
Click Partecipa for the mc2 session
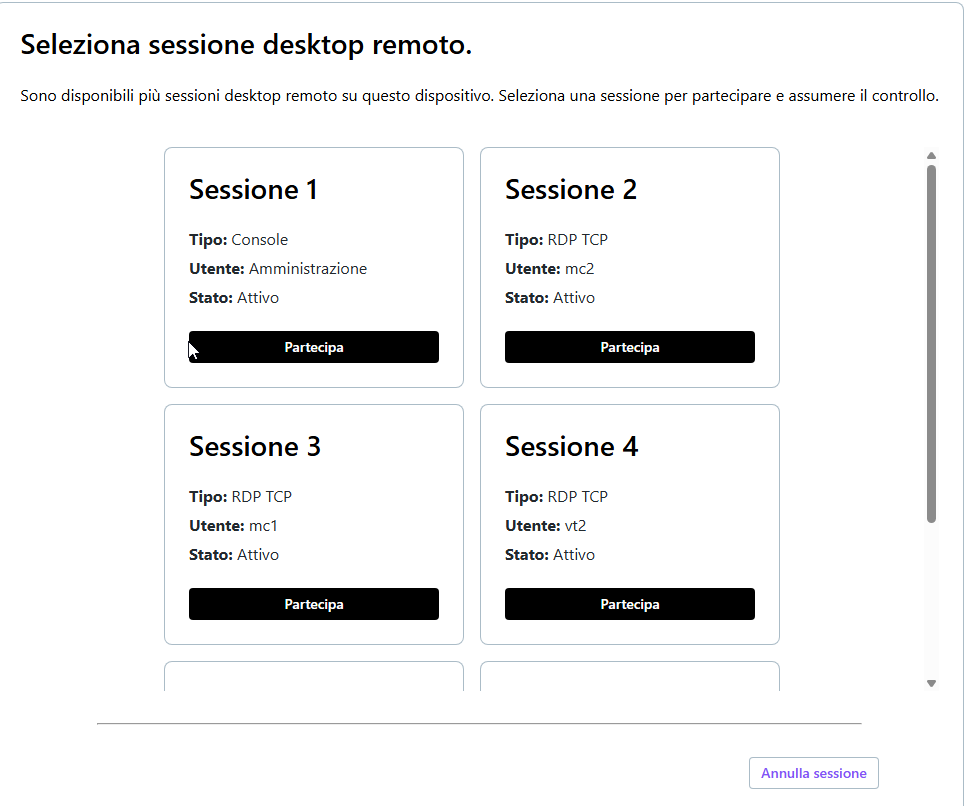630,347
